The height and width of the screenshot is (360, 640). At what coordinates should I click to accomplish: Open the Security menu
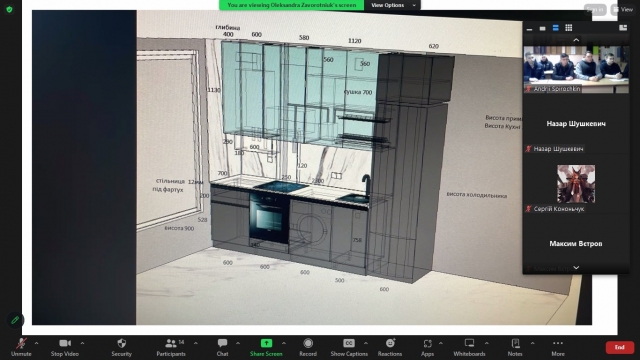point(122,347)
